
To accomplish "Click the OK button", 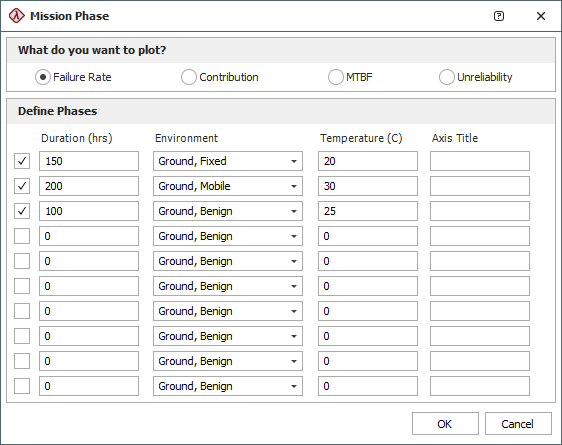I will point(445,424).
